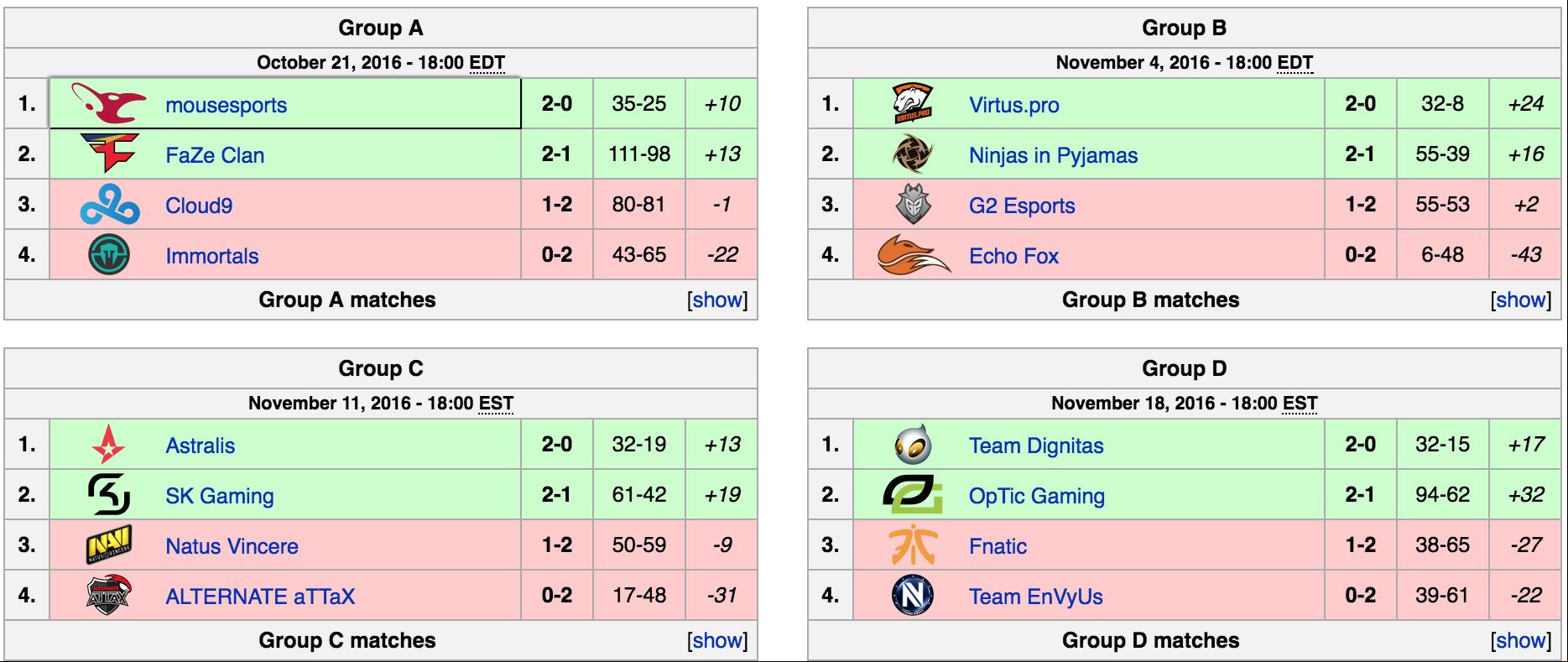Expand the Group B matches section
The height and width of the screenshot is (662, 1568).
1521,300
